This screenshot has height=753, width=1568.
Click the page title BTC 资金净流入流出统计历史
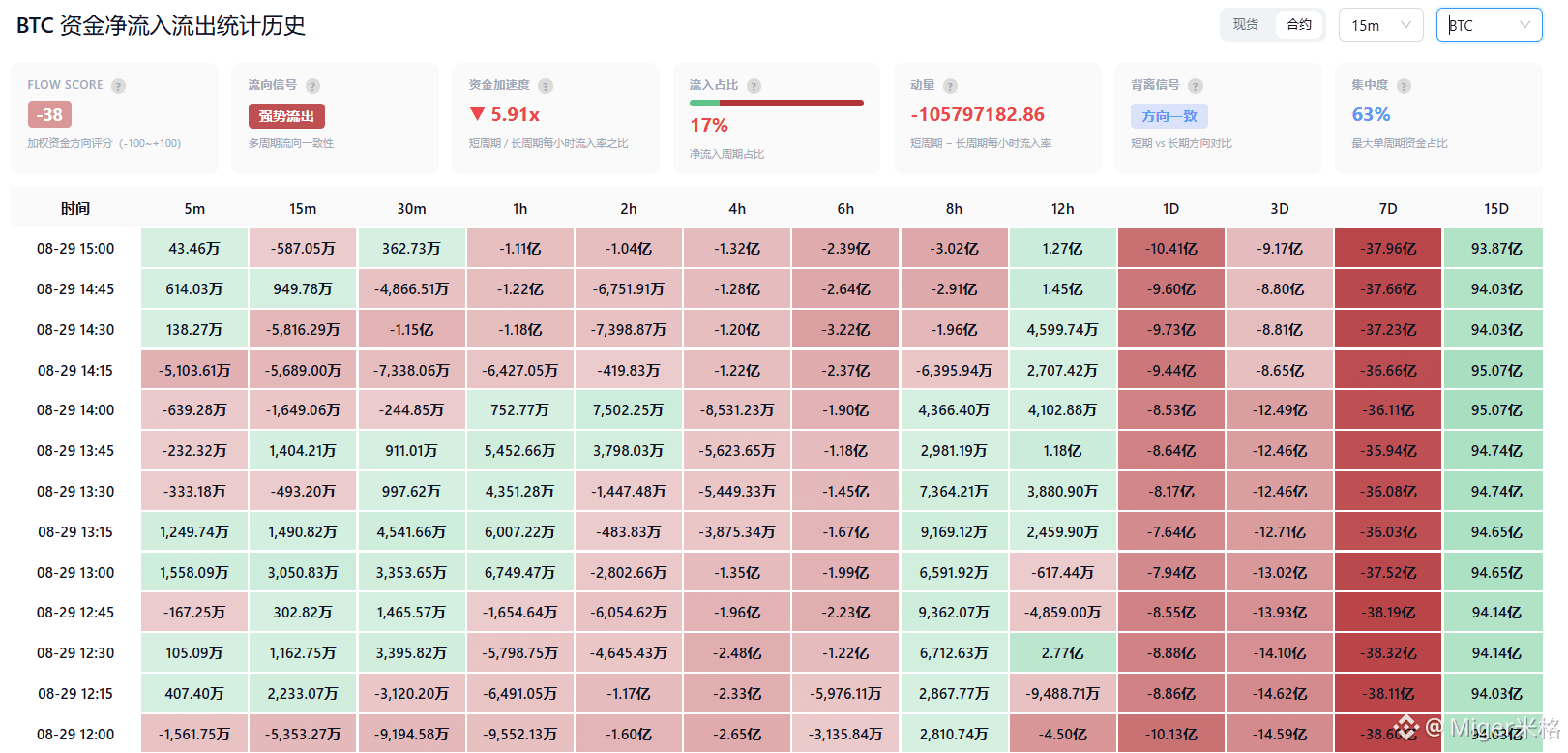161,26
